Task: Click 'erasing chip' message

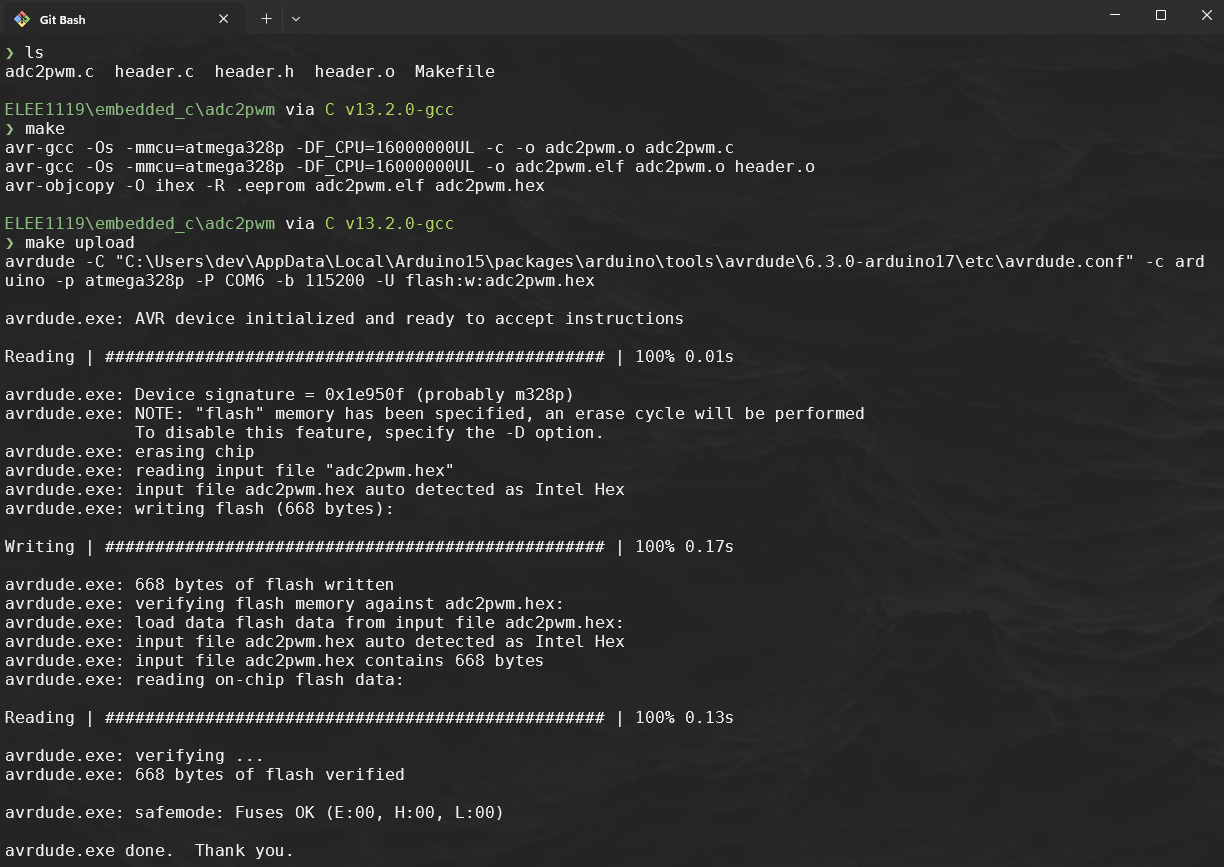Action: 130,452
